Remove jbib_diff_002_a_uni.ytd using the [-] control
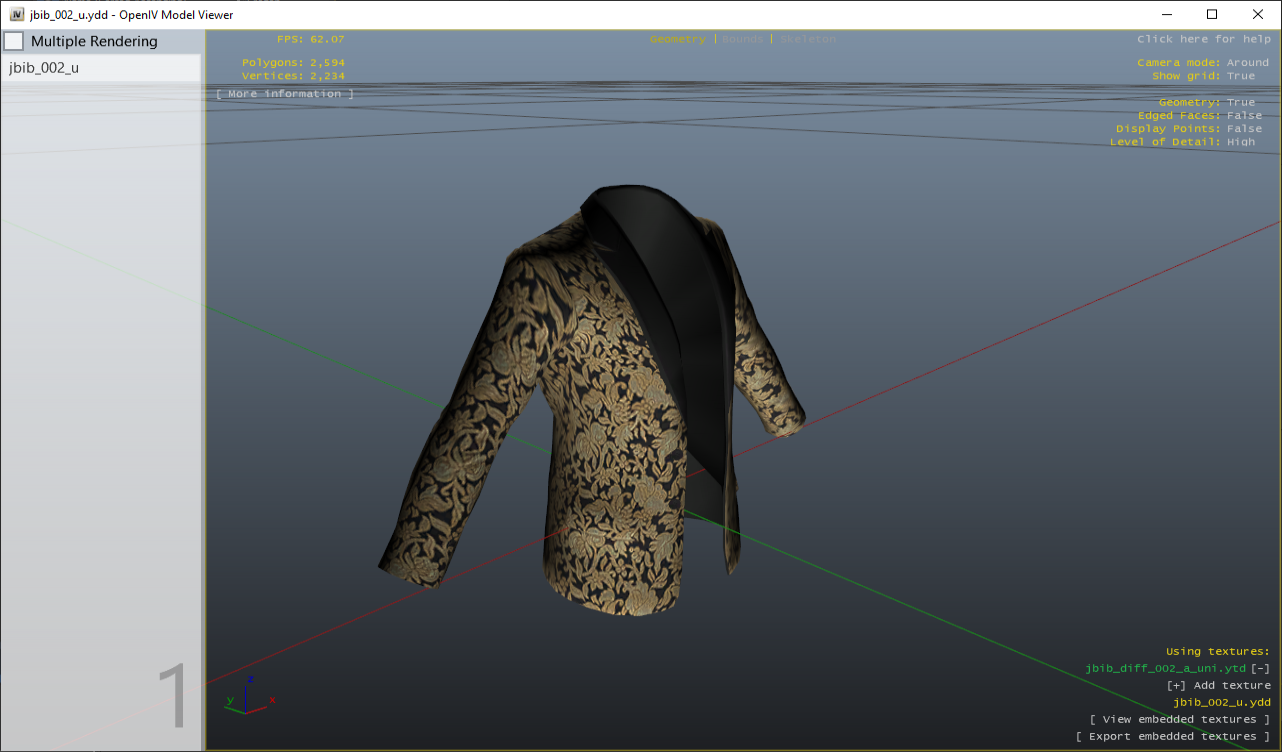This screenshot has width=1282, height=752. coord(1261,668)
